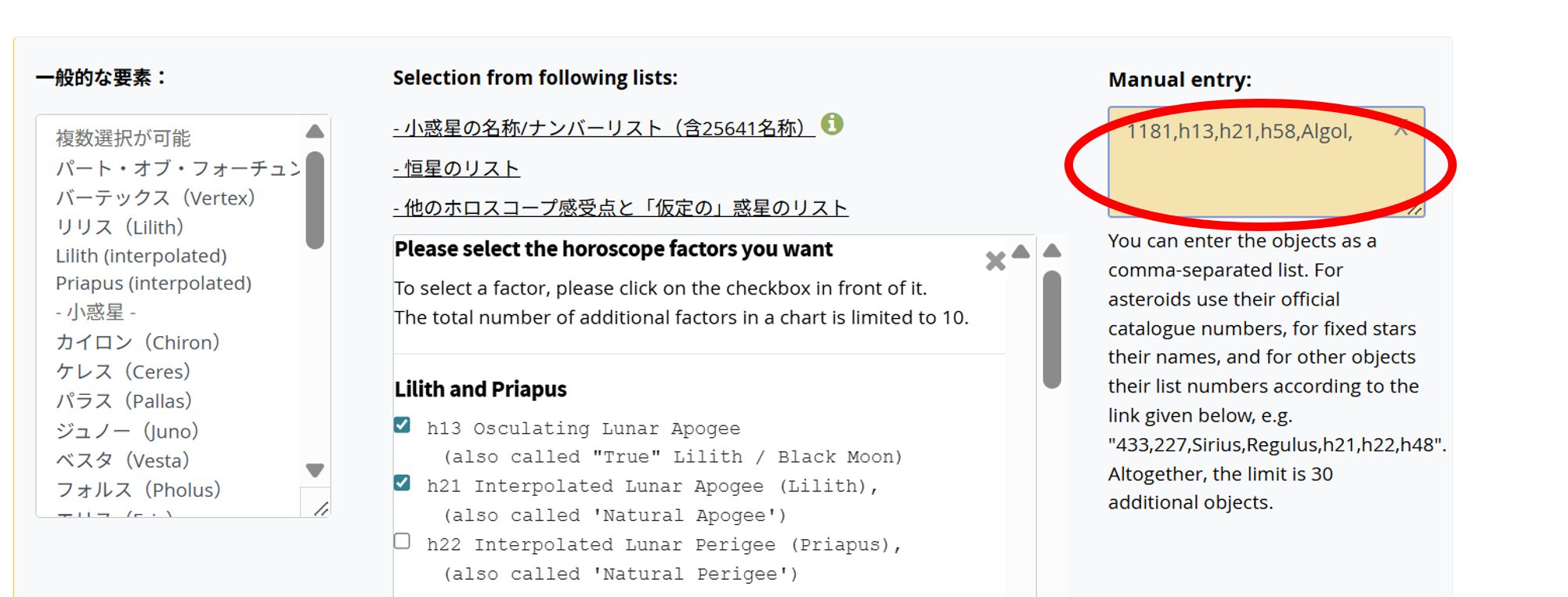Screen dimensions: 1568x597
Task: Uncheck h13 Osculating Lunar Apogee checkbox
Action: tap(403, 425)
